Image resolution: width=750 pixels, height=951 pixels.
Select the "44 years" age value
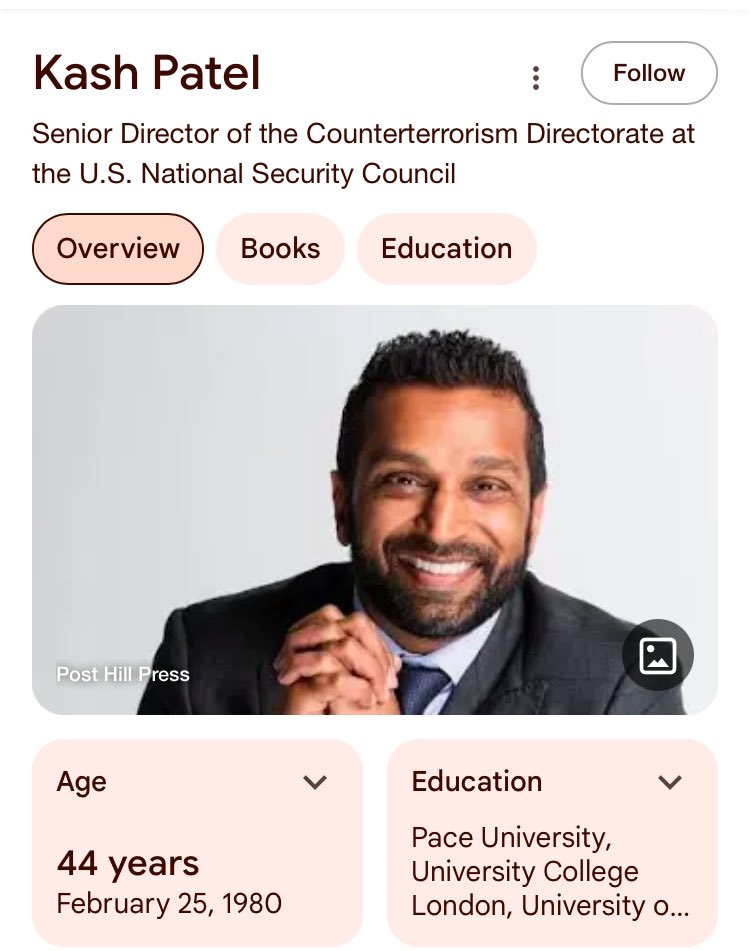[x=128, y=863]
